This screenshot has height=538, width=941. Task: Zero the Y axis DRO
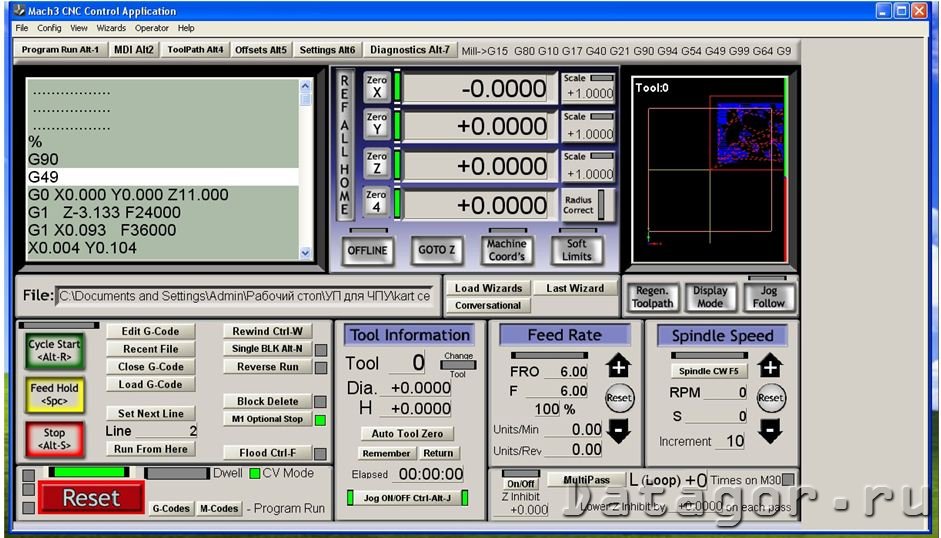click(377, 124)
